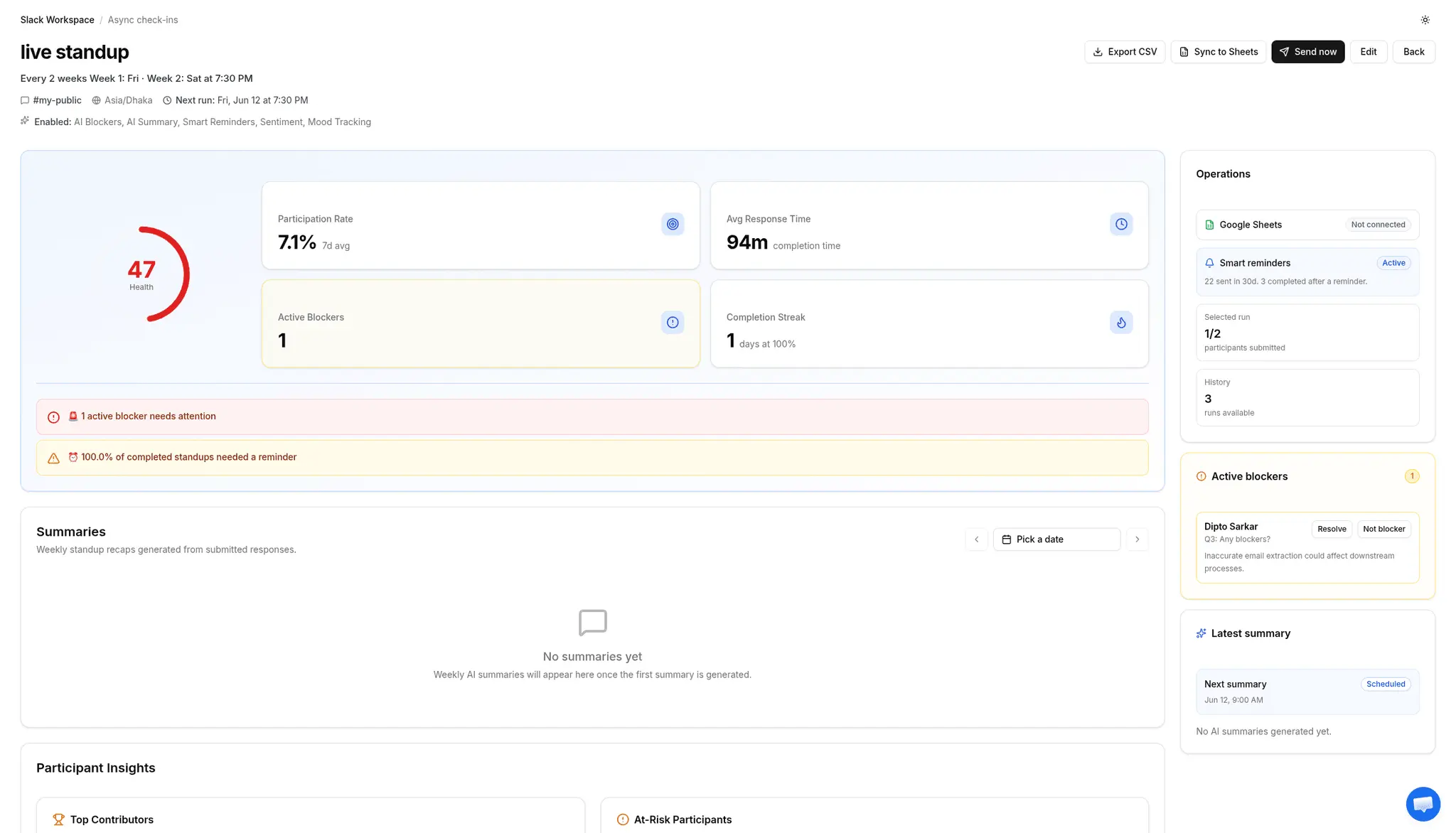Screen dimensions: 1456x833
Task: Open the Pick a date picker
Action: [x=1056, y=539]
